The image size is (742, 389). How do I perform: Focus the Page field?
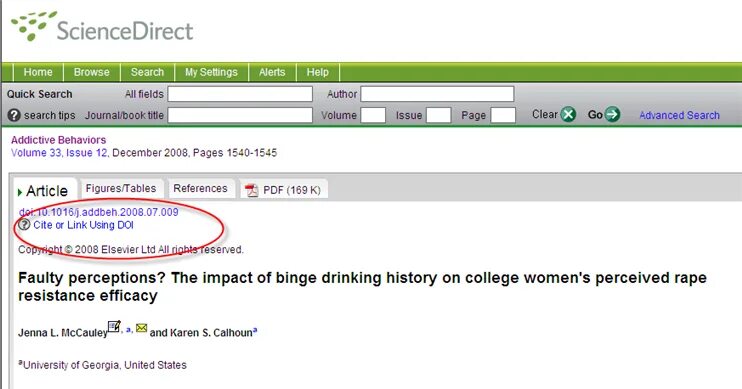click(503, 115)
